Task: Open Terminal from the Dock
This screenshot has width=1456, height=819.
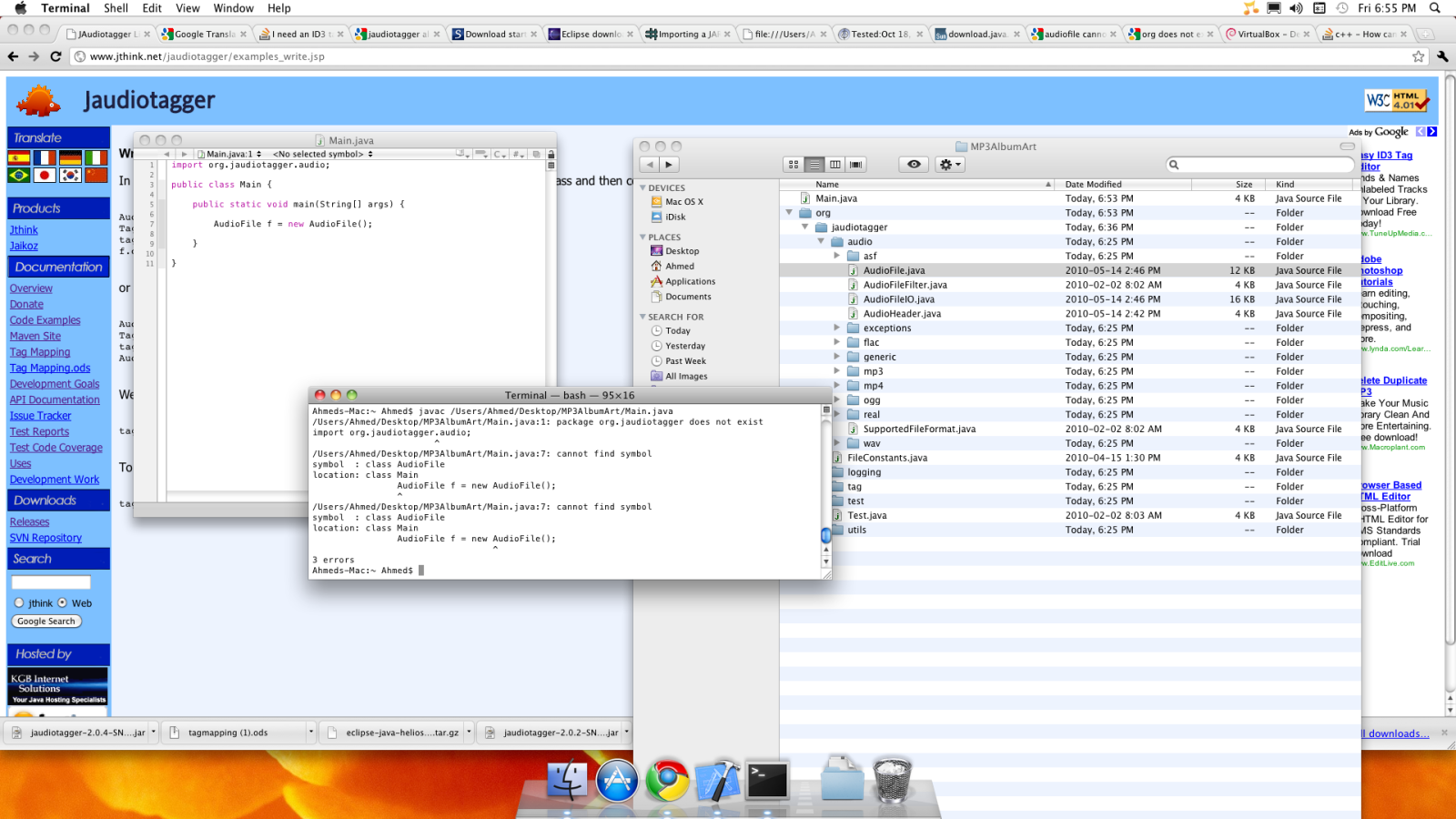Action: (x=767, y=781)
